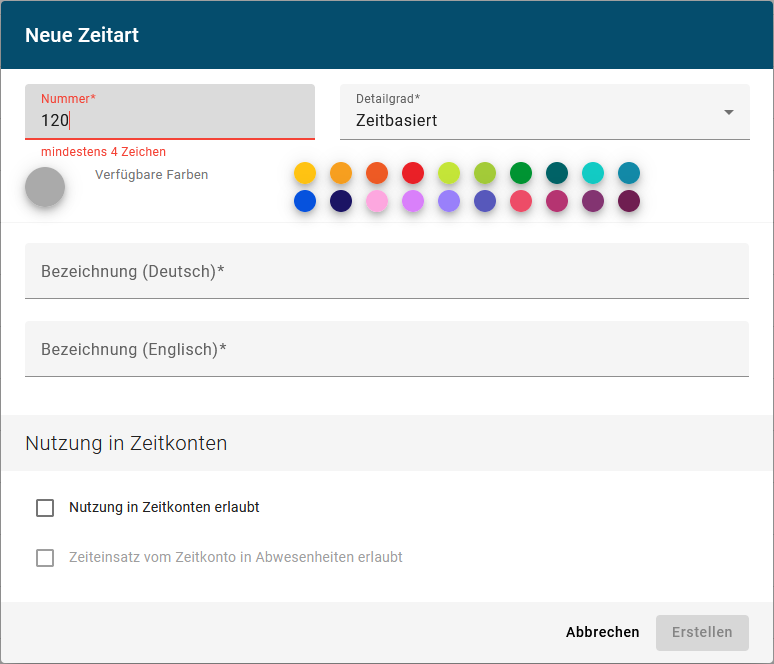
Task: Toggle Zeiteinsatz vom Zeitkonto in Abwesenheiten checkbox
Action: [x=45, y=558]
